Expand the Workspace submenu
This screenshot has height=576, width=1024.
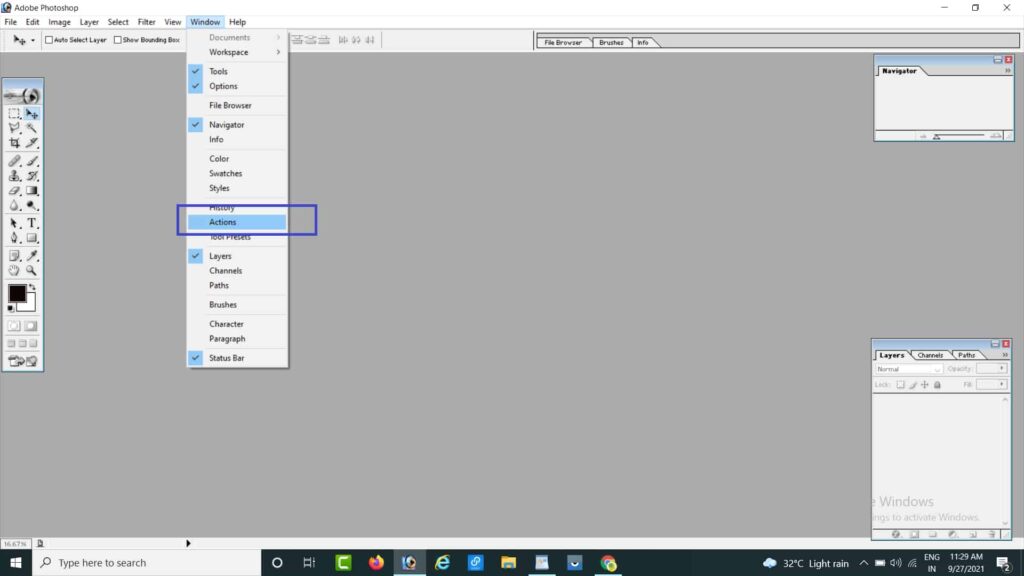tap(229, 52)
